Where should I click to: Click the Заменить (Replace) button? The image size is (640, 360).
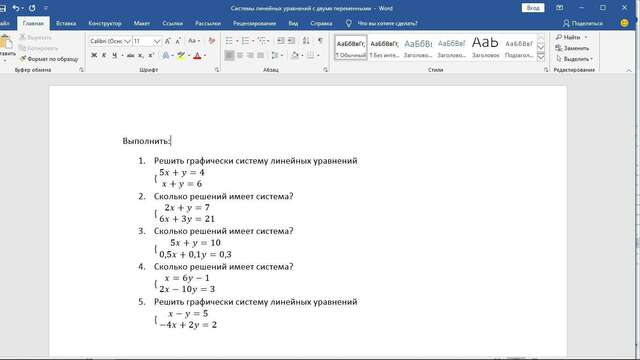(x=572, y=48)
